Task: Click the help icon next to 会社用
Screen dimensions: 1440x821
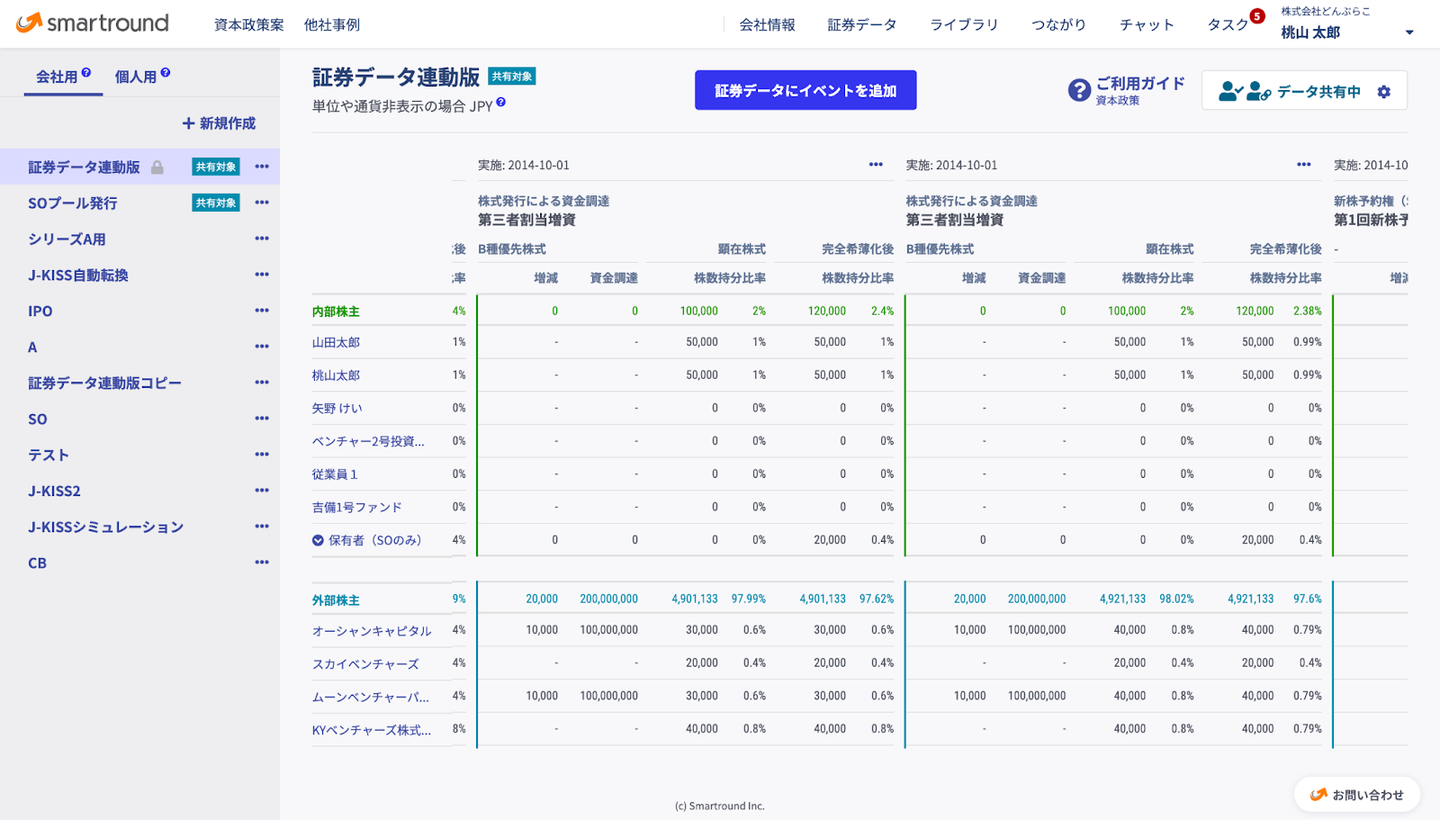Action: pos(87,73)
